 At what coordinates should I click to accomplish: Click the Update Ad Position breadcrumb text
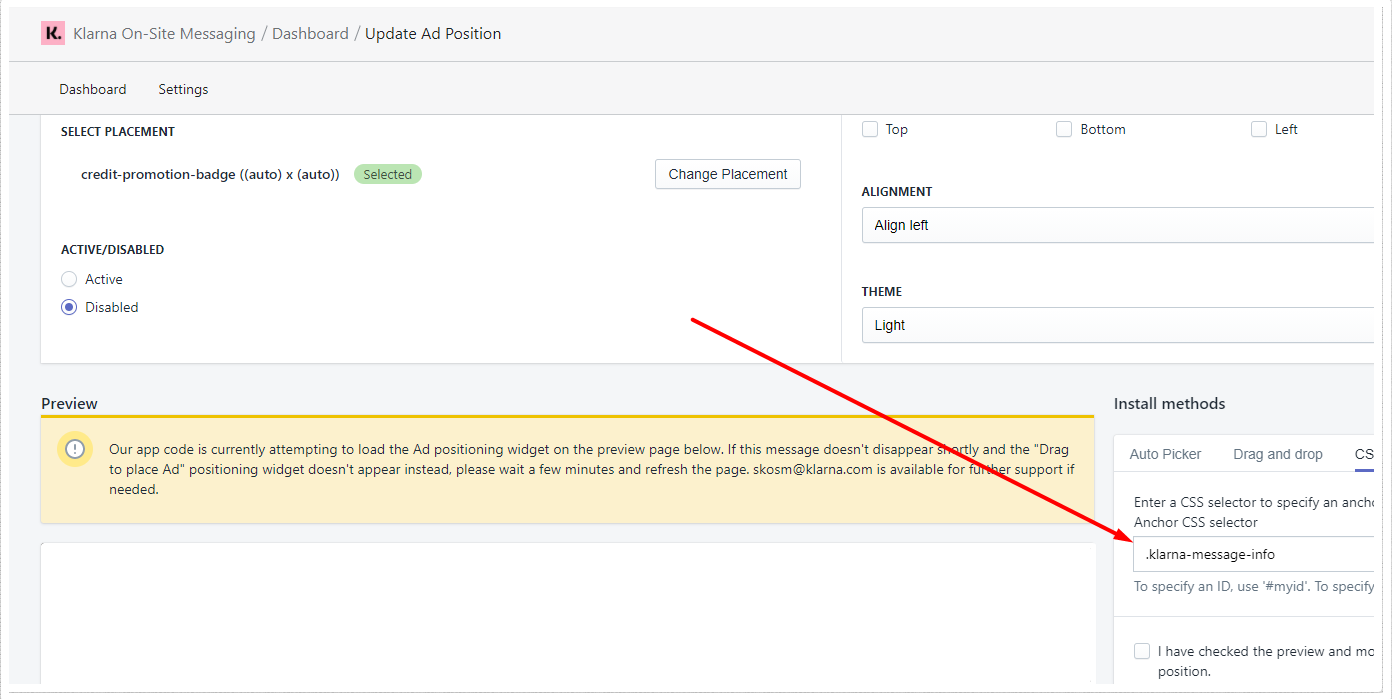[x=433, y=33]
